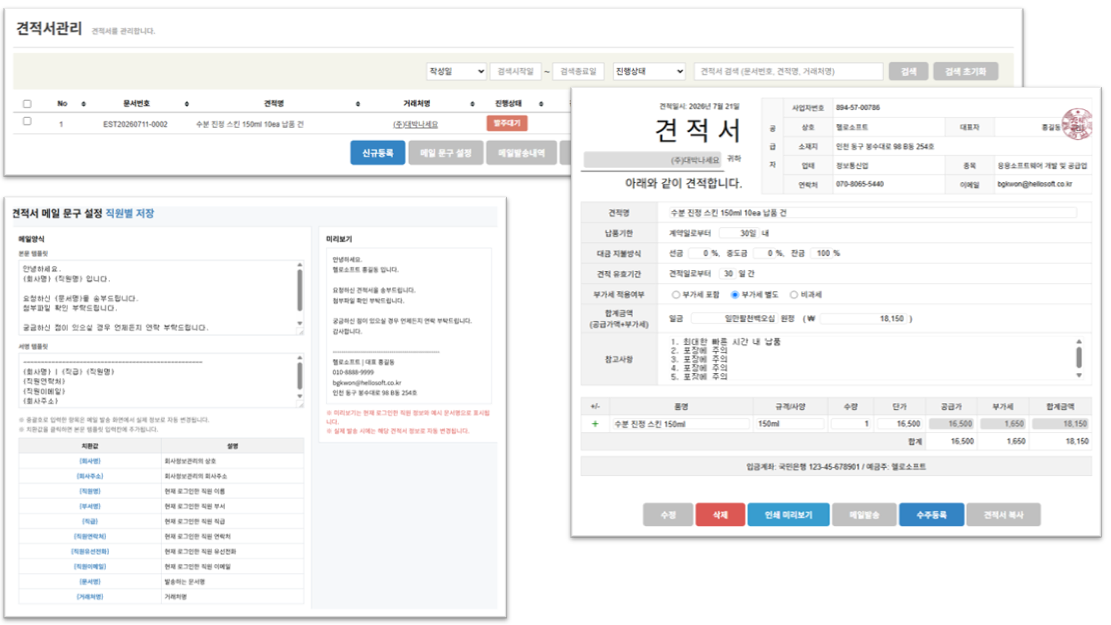Screen dimensions: 1111x625
Task: Click the 잔금 100 percent input
Action: [x=820, y=253]
